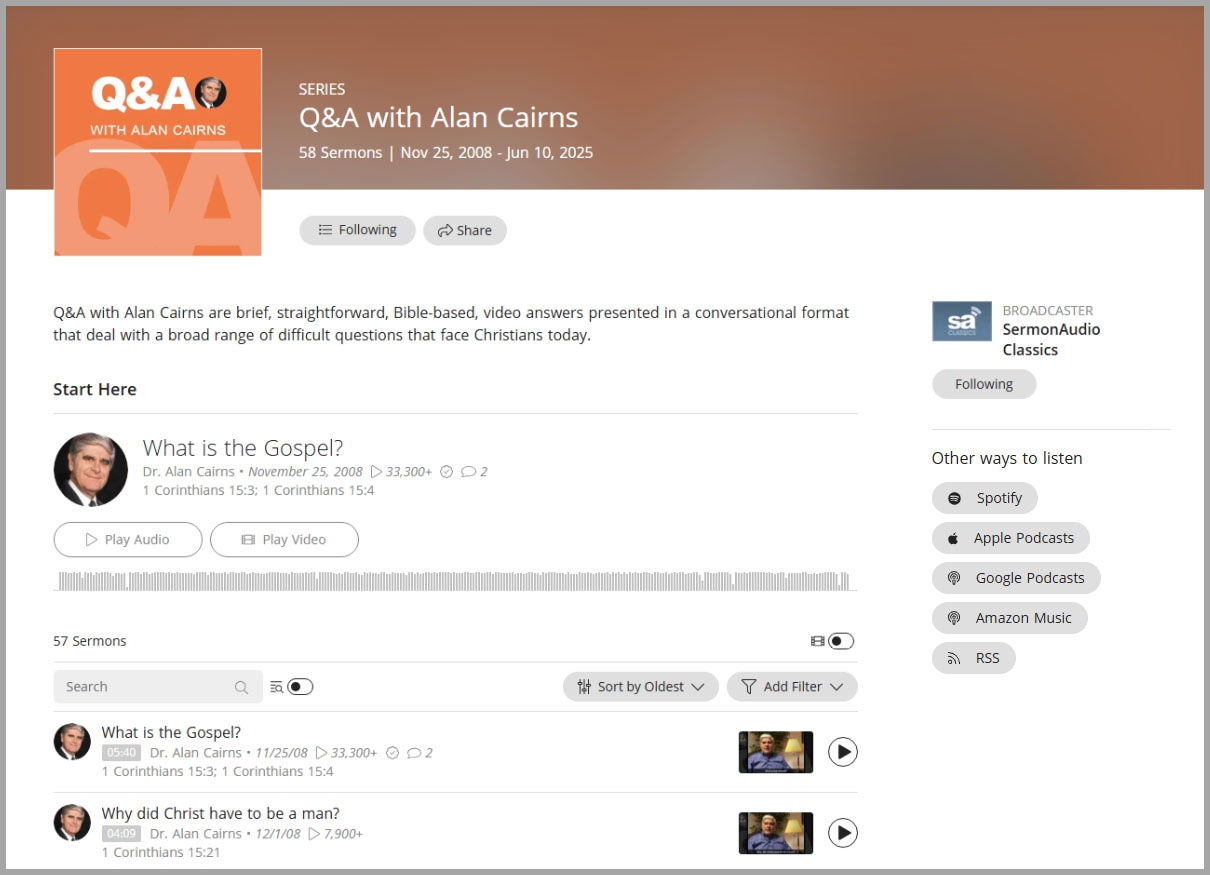Click the RSS feed icon

pos(954,658)
